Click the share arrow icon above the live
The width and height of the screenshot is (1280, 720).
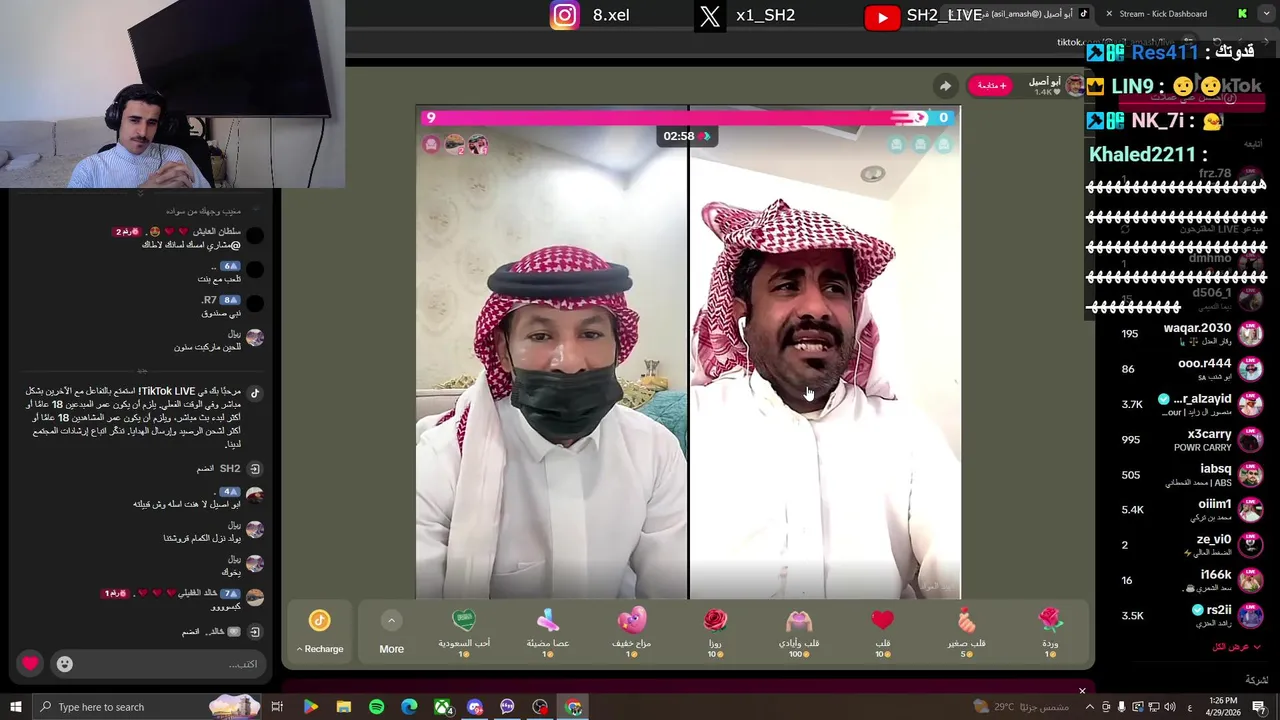[x=944, y=86]
